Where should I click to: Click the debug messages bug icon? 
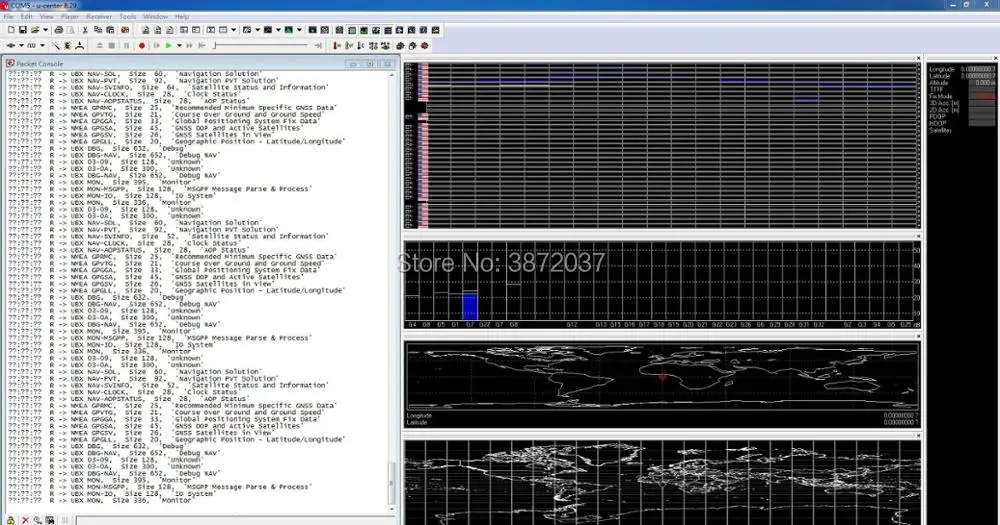pyautogui.click(x=68, y=46)
